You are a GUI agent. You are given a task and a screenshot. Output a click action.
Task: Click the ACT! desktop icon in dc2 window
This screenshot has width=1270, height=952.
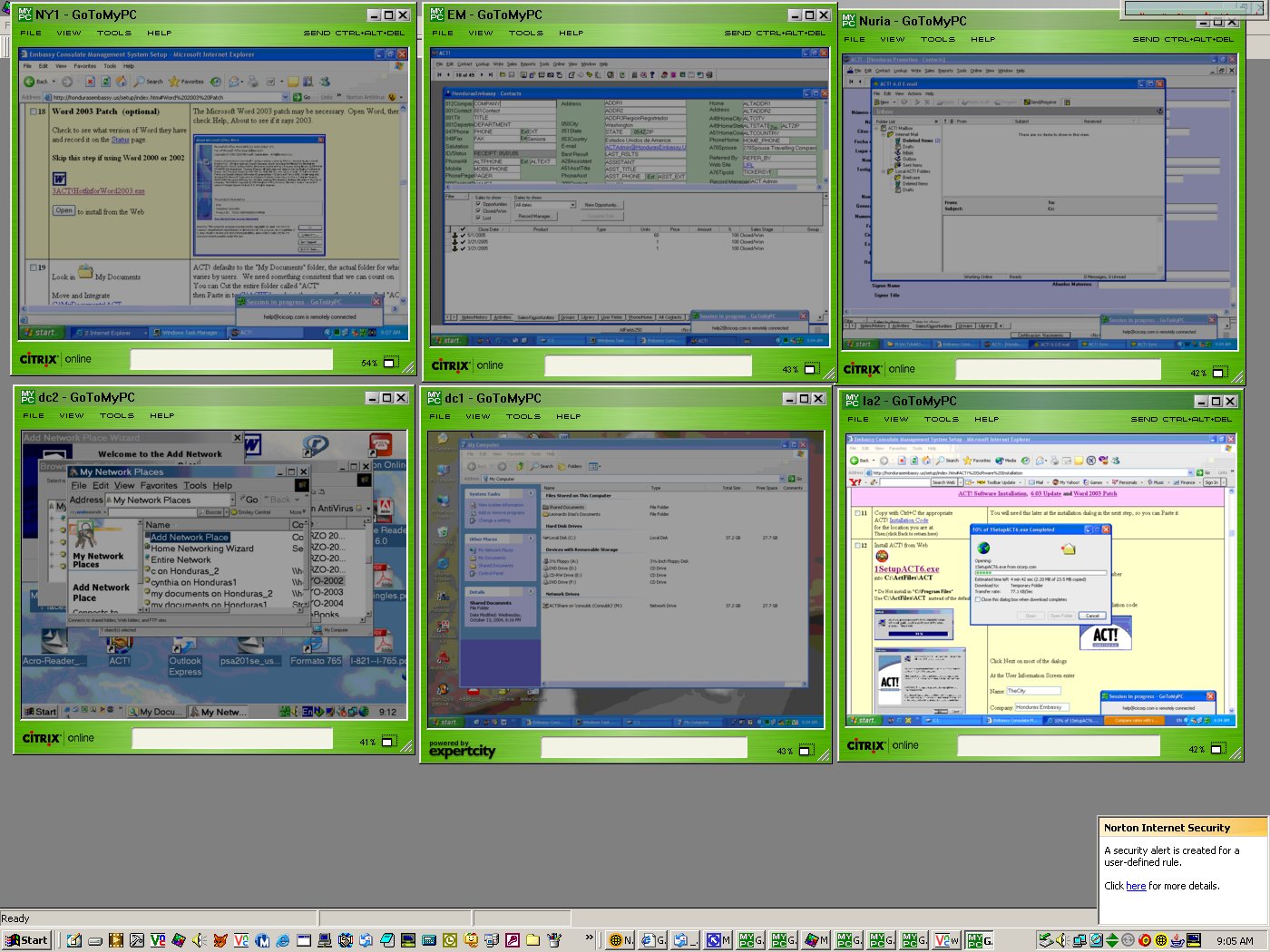pyautogui.click(x=119, y=647)
